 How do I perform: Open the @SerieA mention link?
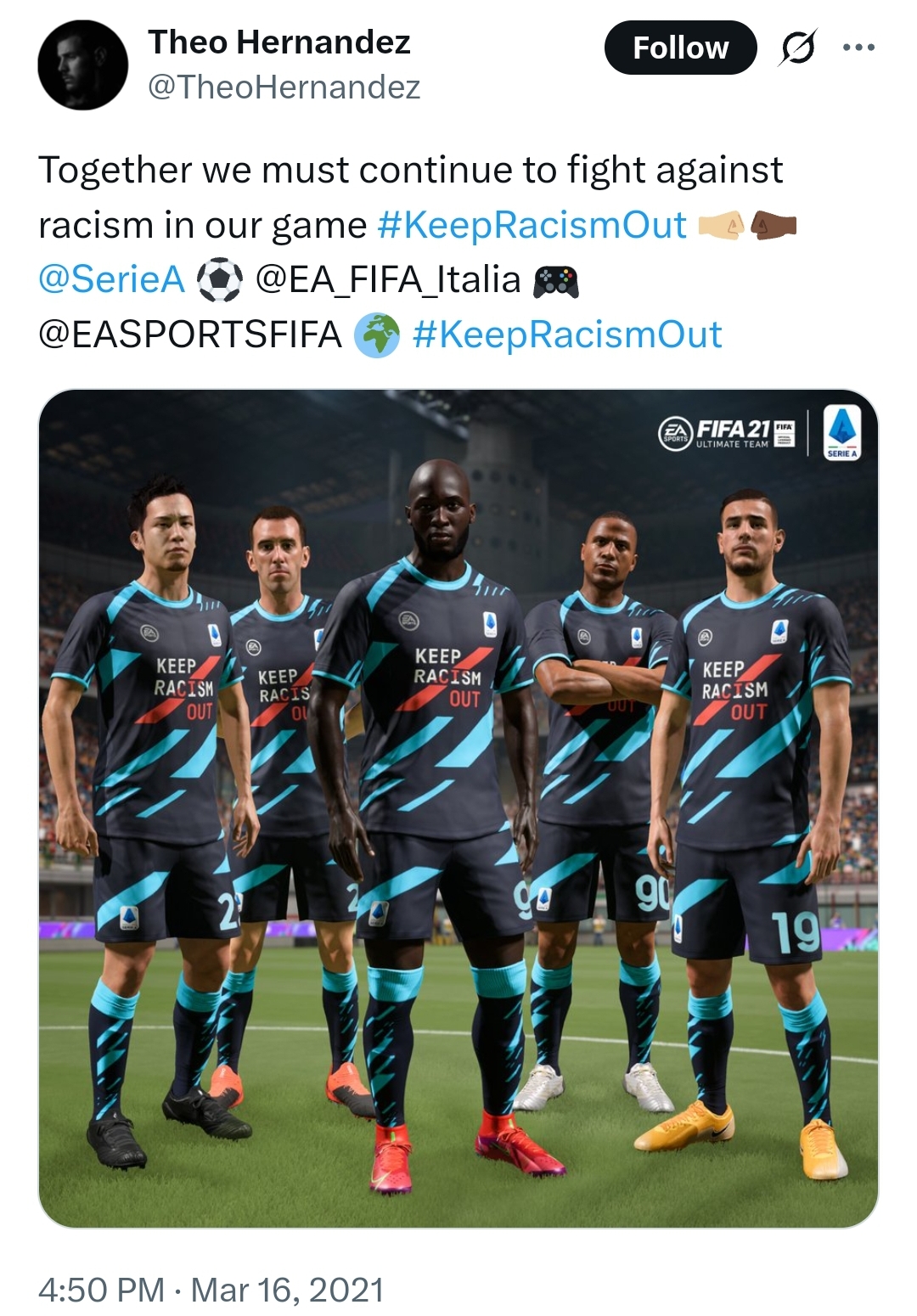[x=111, y=279]
